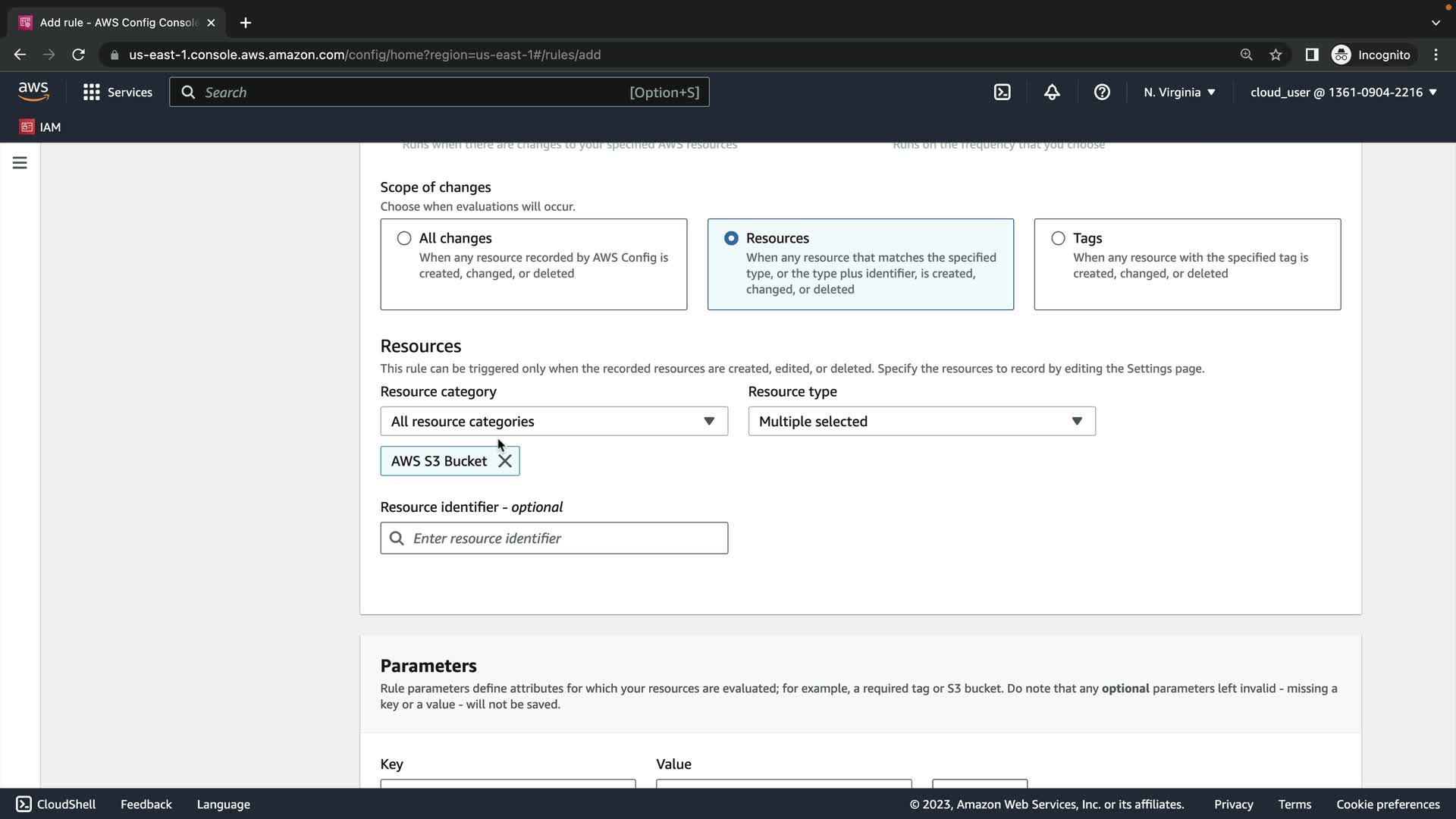
Task: Open the Resource category dropdown
Action: 554,421
